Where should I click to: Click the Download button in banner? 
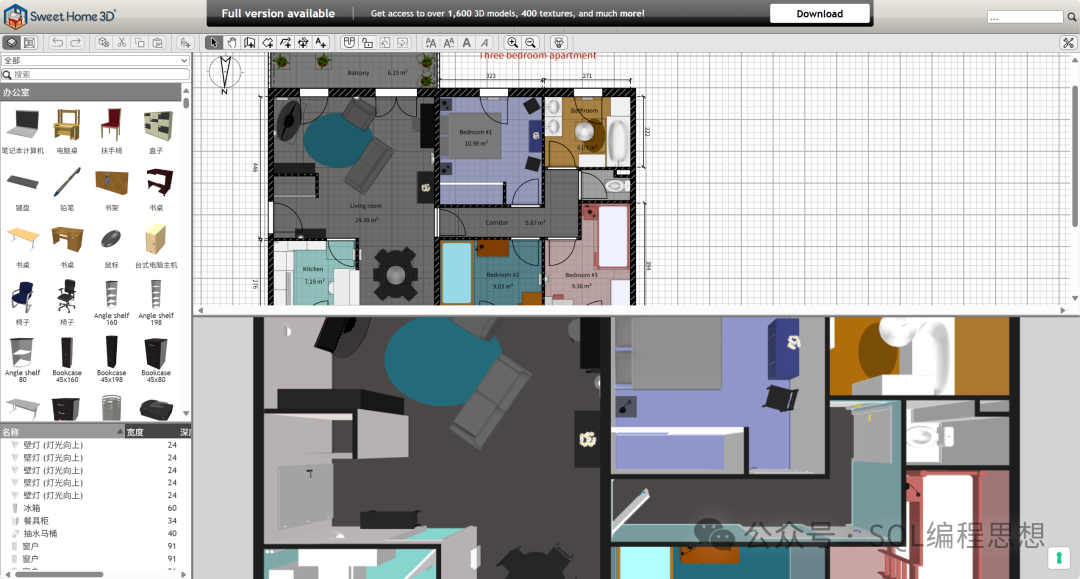(819, 14)
